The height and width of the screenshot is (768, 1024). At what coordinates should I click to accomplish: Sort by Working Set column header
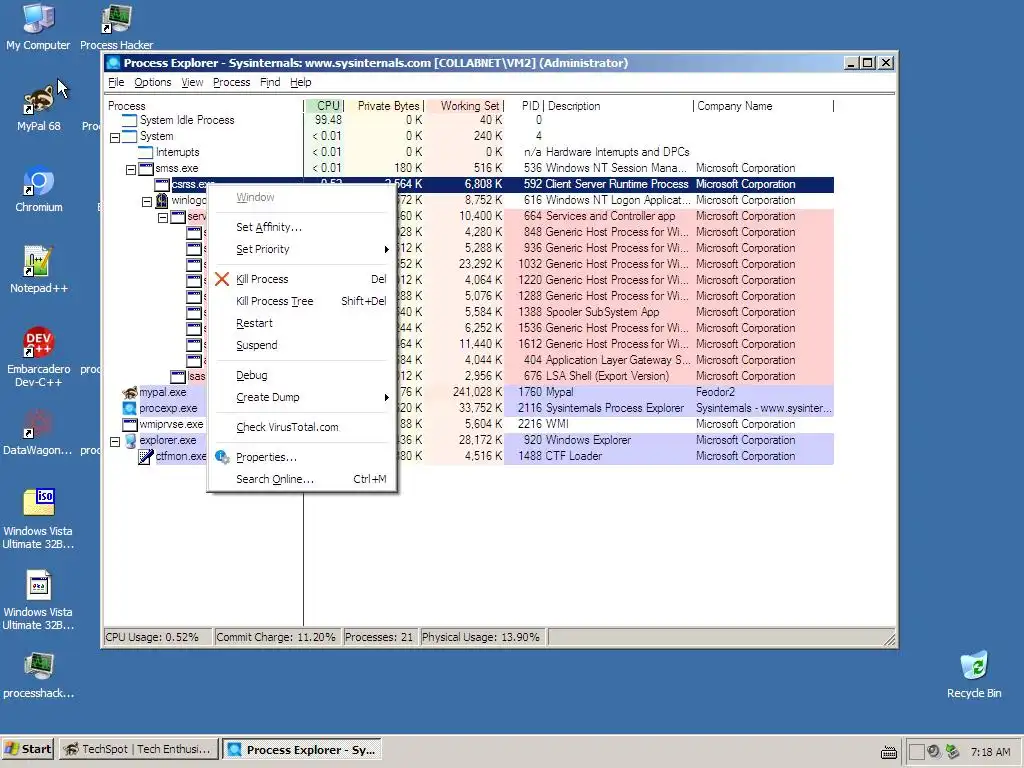coord(465,106)
